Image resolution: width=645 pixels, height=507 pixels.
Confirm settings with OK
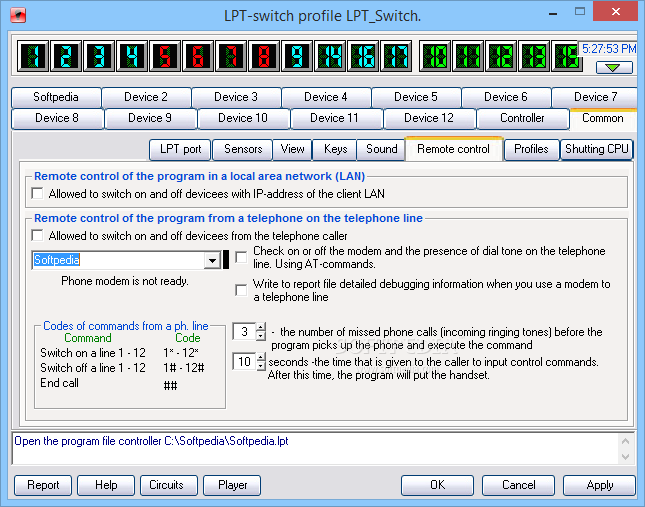438,485
